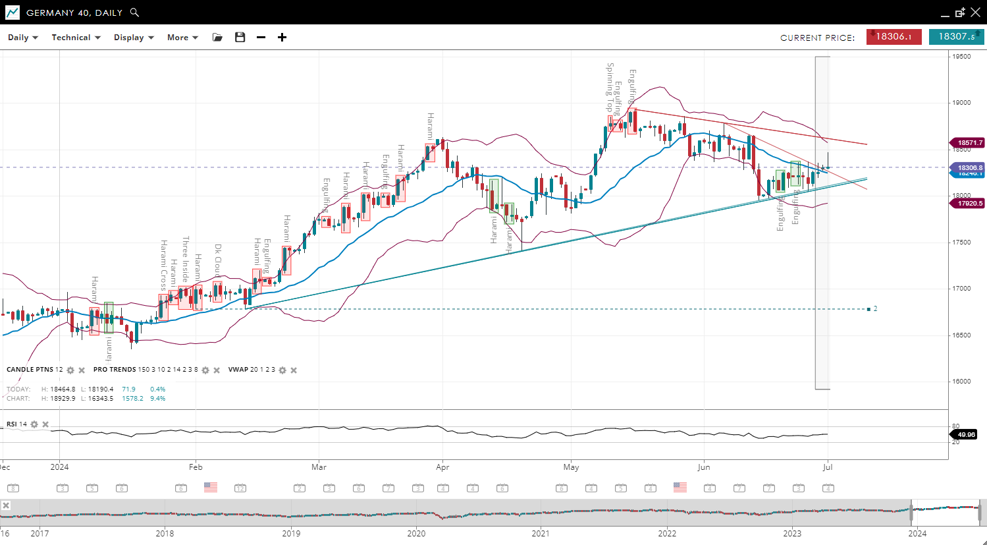987x545 pixels.
Task: Click the pop-out window icon
Action: pos(960,13)
